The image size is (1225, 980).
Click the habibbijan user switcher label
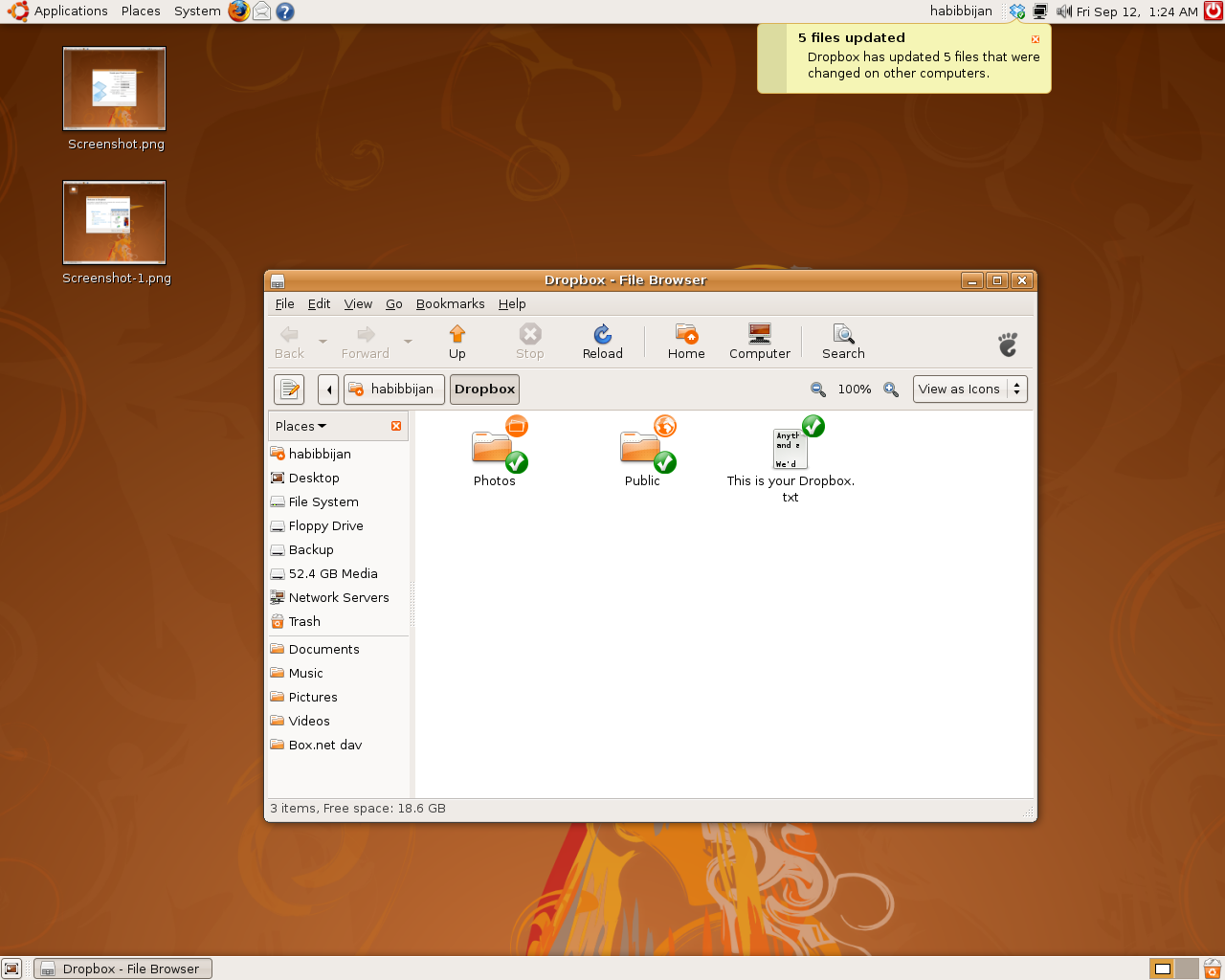click(x=961, y=11)
